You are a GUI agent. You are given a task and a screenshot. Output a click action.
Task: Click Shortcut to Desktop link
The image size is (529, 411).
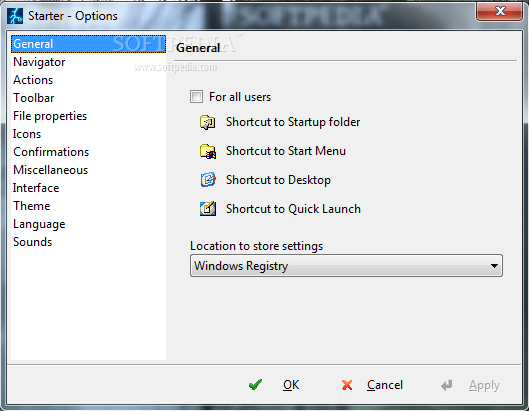(278, 180)
